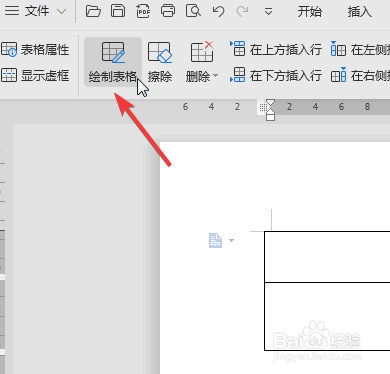The width and height of the screenshot is (390, 374).
Task: Expand quick access toolbar customize arrow
Action: (x=268, y=12)
